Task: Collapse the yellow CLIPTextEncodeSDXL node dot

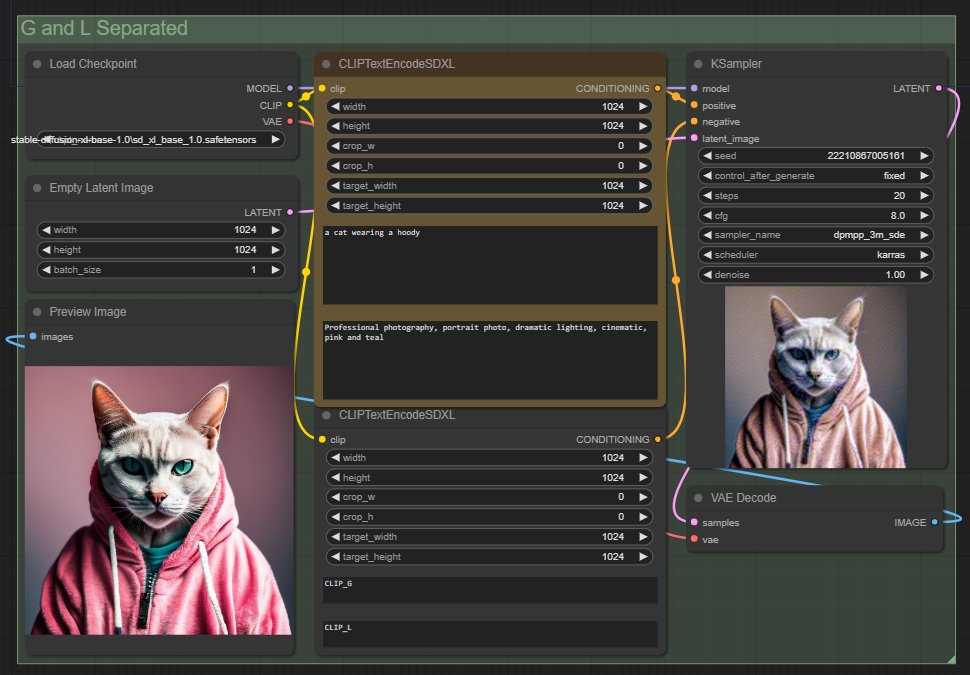Action: 326,64
